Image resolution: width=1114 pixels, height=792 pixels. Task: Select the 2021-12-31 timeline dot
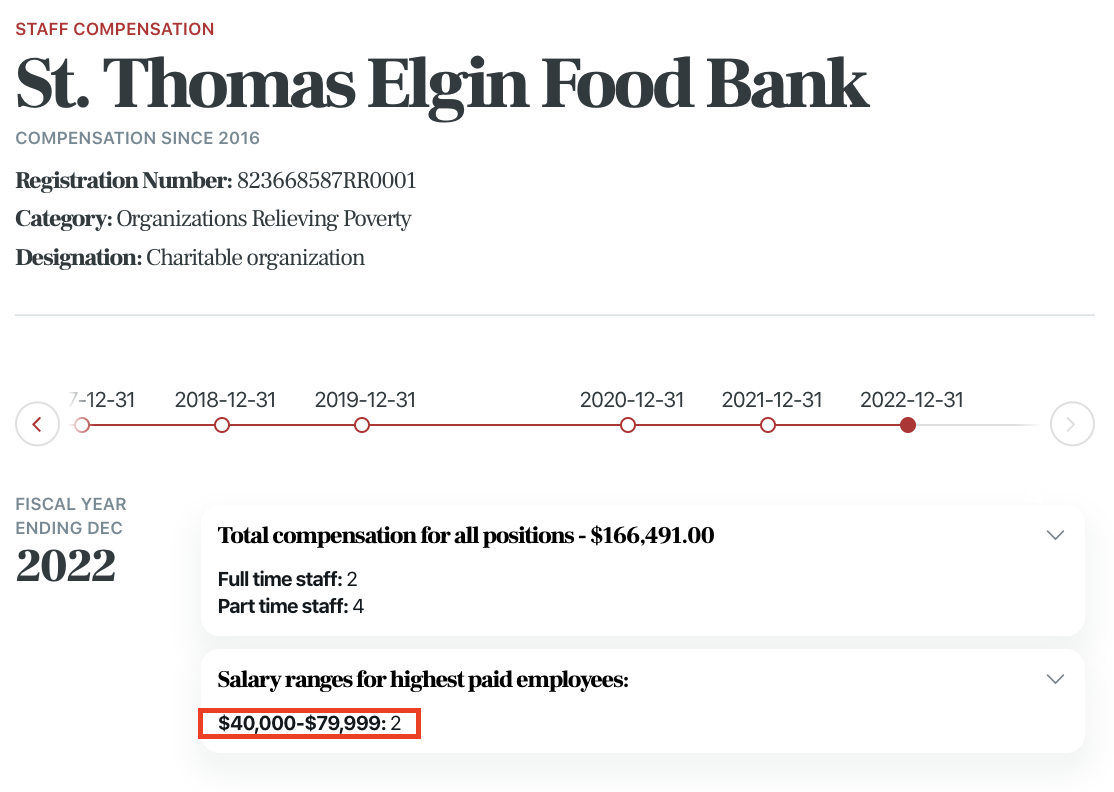pyautogui.click(x=768, y=425)
